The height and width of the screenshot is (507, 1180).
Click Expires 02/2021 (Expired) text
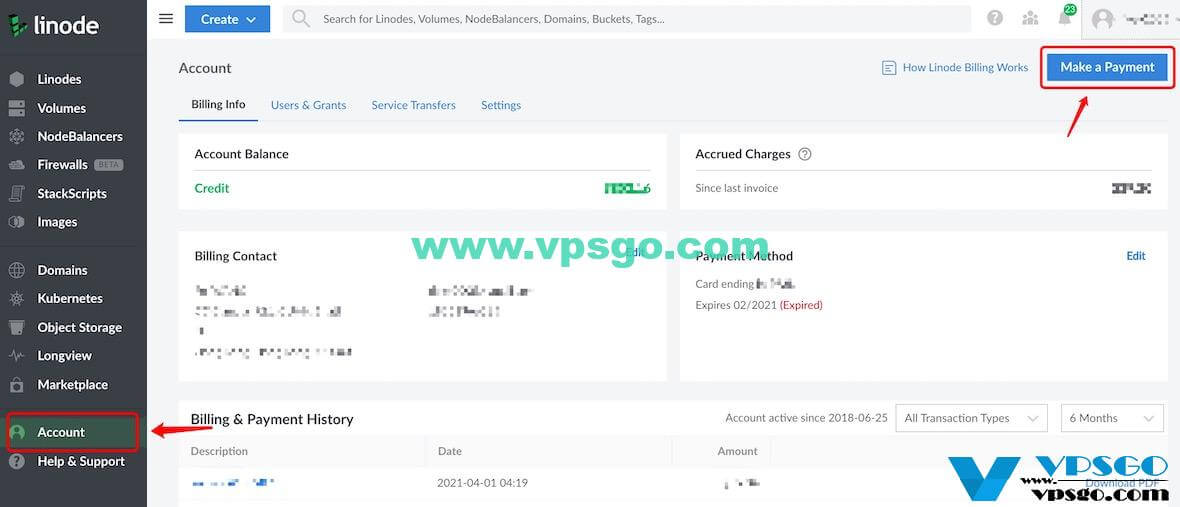click(x=759, y=305)
